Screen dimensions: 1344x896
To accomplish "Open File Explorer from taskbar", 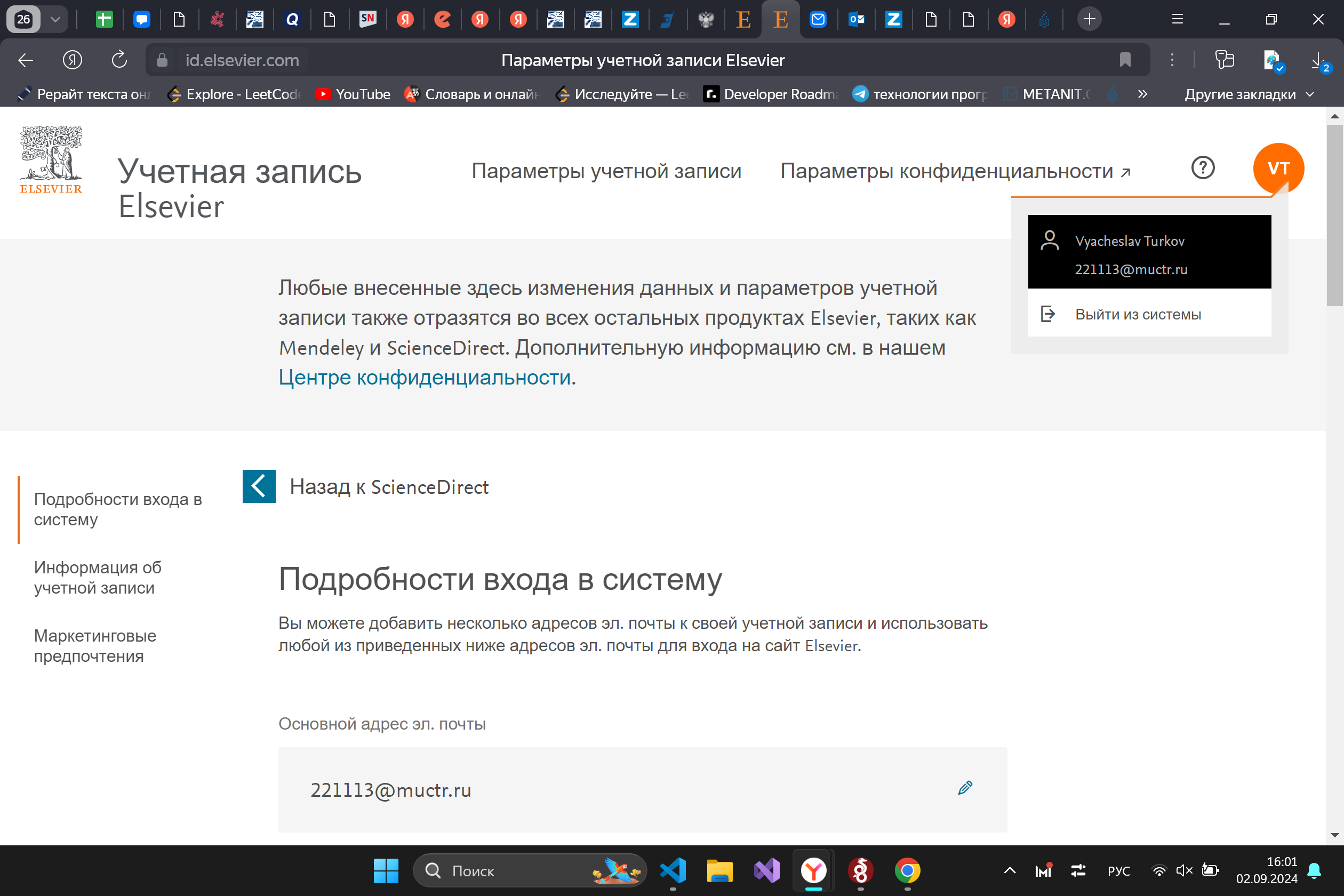I will 719,871.
